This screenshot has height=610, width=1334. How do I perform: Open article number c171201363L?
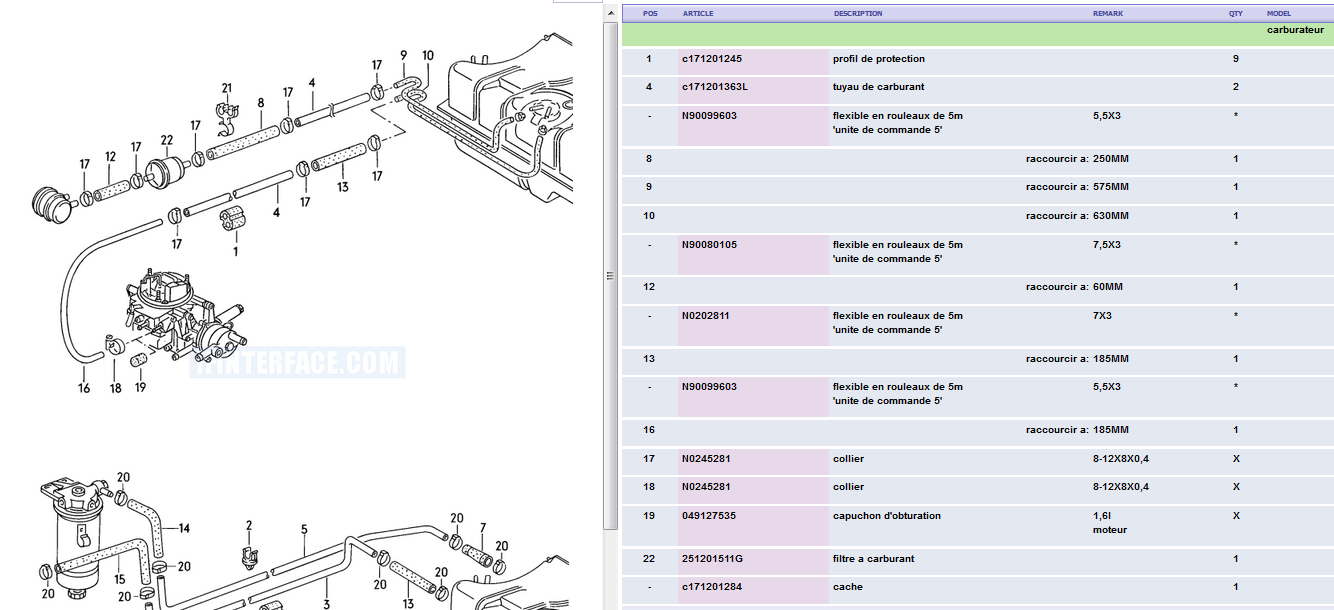[x=715, y=87]
